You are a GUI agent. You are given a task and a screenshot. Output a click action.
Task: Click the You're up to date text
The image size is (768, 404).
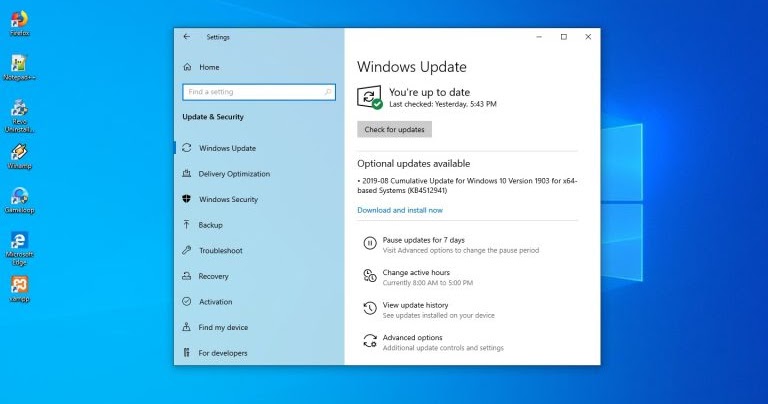pyautogui.click(x=430, y=92)
